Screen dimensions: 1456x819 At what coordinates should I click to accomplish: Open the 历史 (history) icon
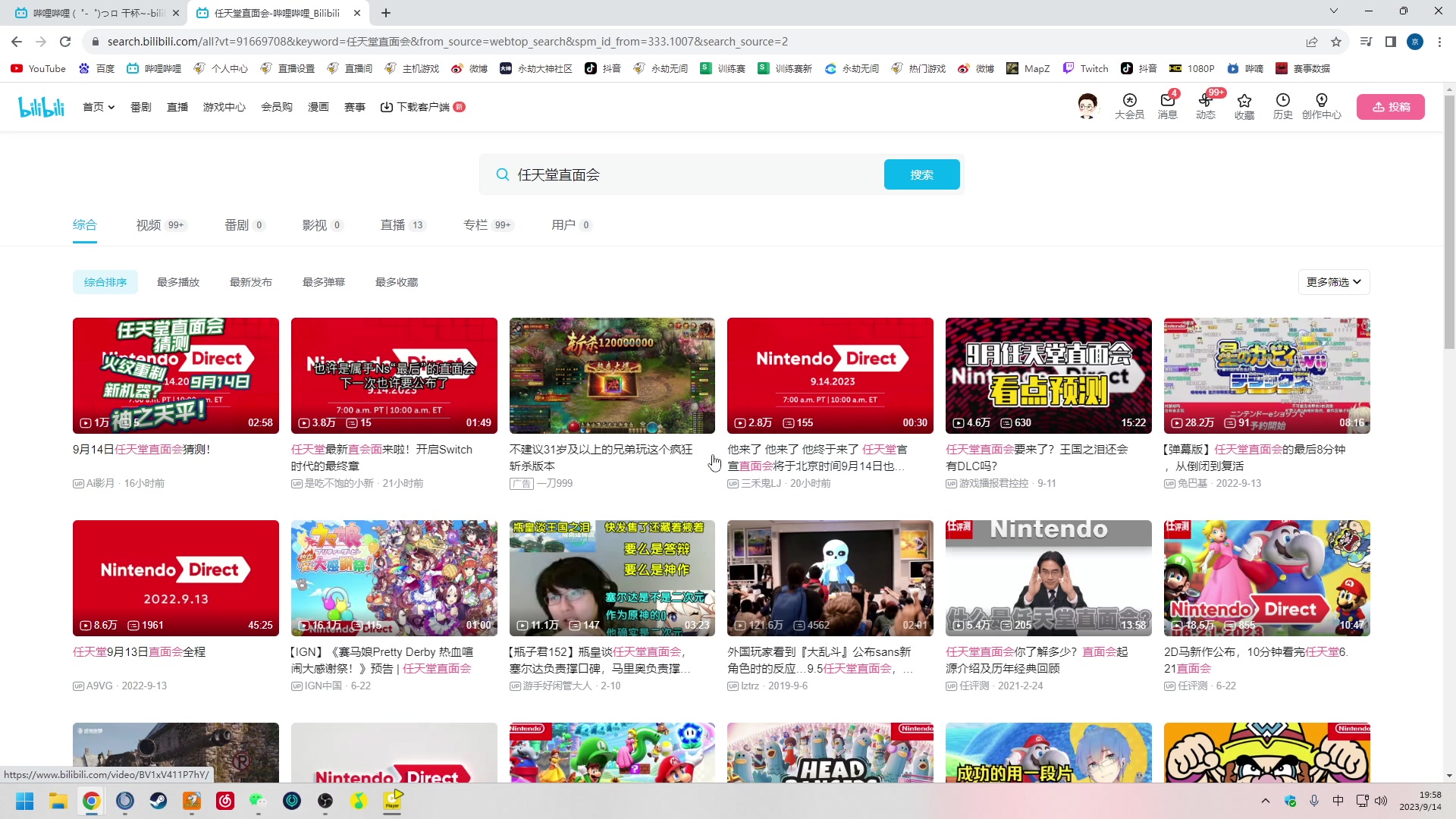click(1282, 107)
